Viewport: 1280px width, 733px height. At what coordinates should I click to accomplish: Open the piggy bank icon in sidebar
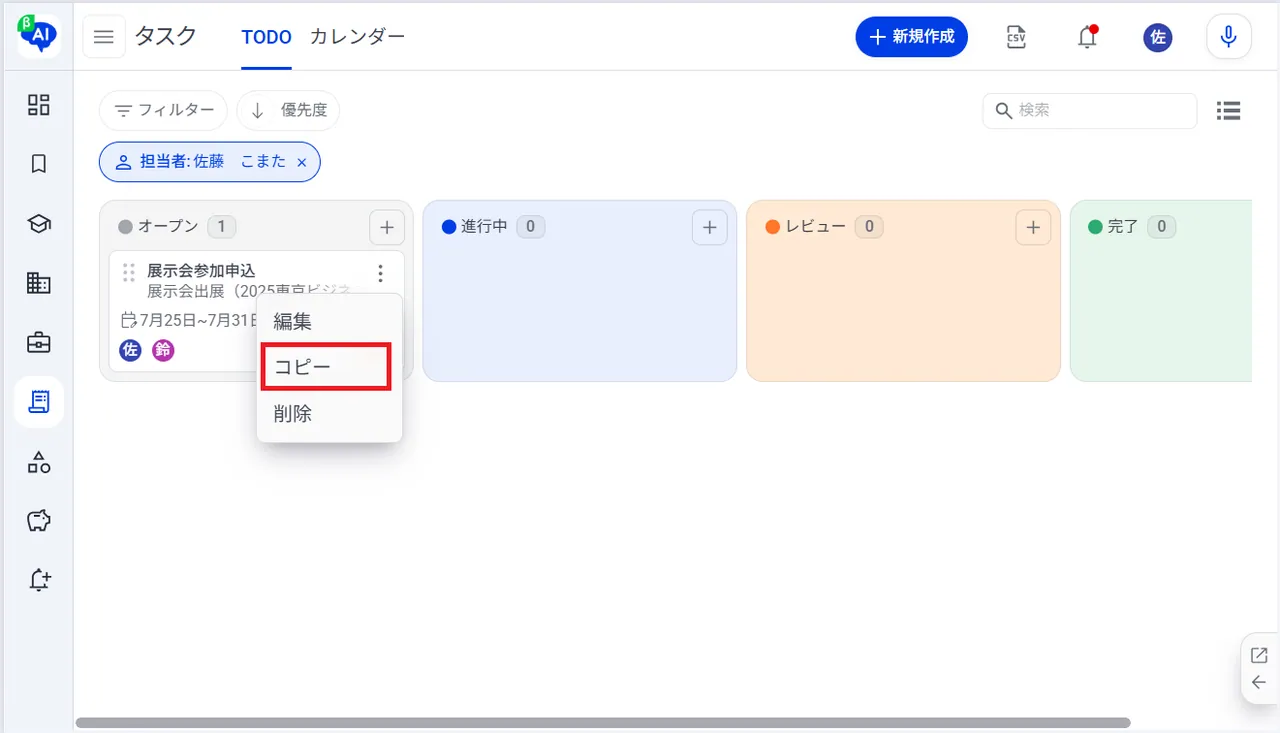click(x=39, y=521)
